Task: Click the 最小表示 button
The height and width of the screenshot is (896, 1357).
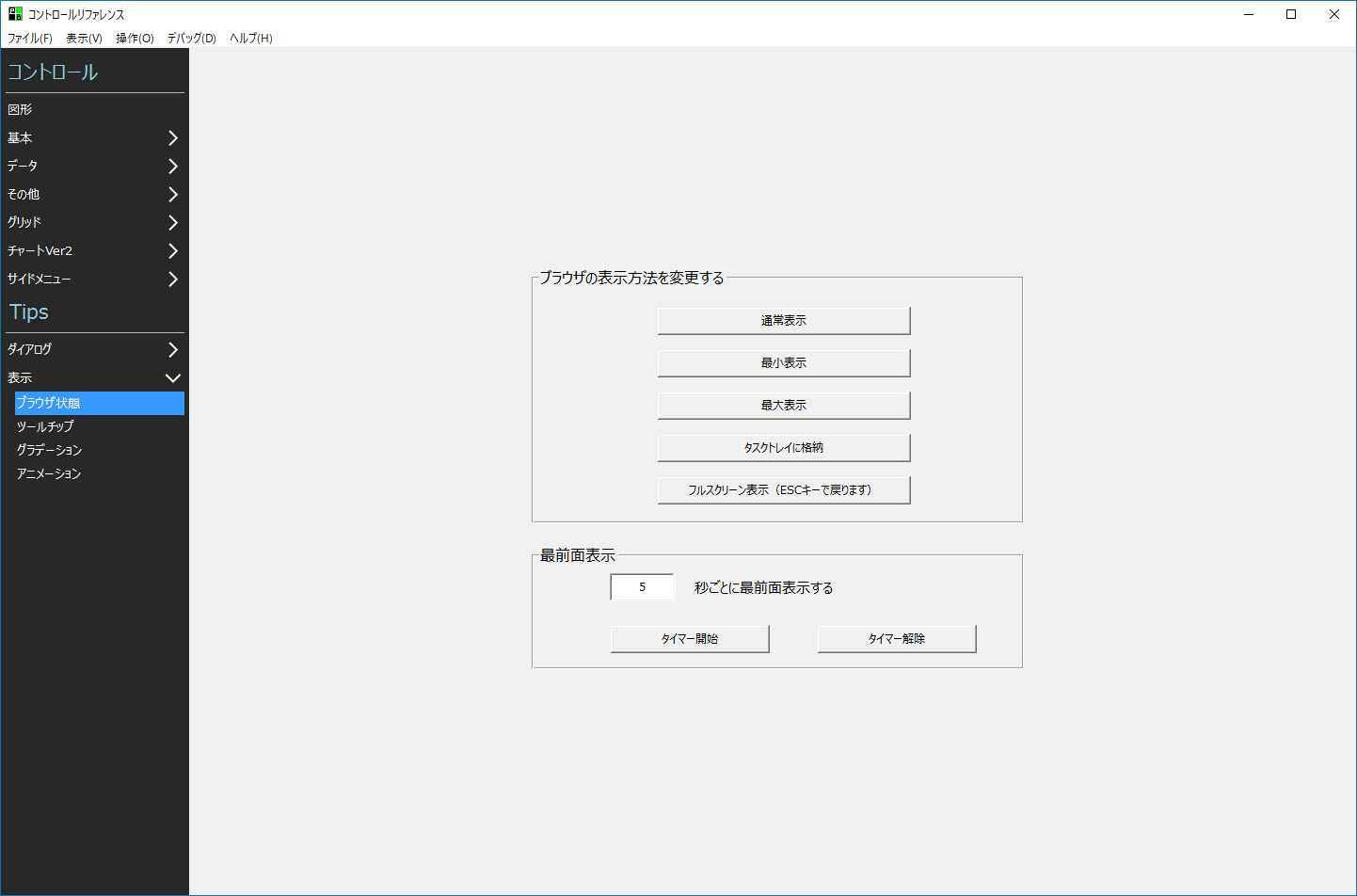Action: (x=784, y=363)
